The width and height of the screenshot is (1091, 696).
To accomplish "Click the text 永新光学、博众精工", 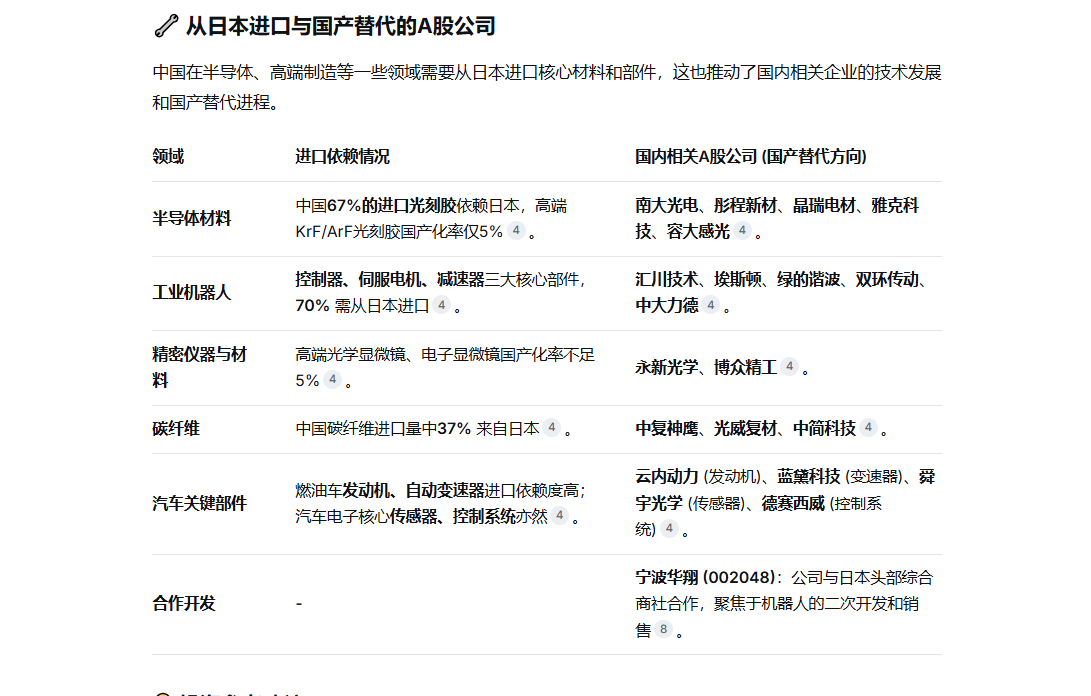I will tap(706, 367).
